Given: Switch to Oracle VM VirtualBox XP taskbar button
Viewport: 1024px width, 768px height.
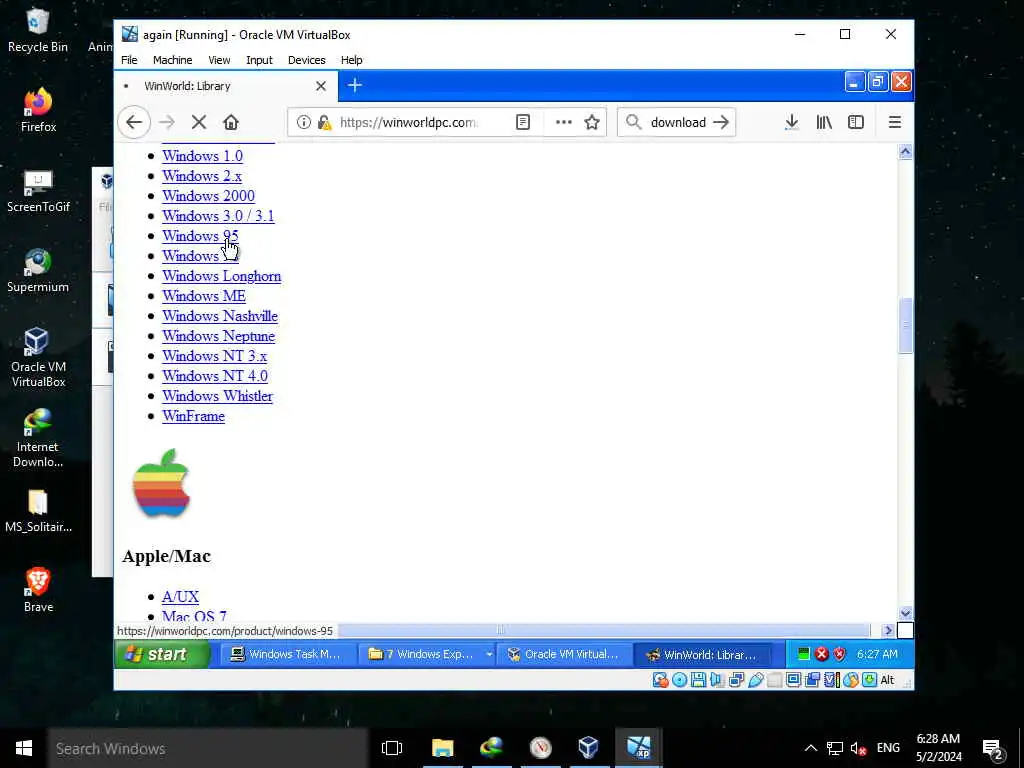Looking at the screenshot, I should click(x=565, y=654).
